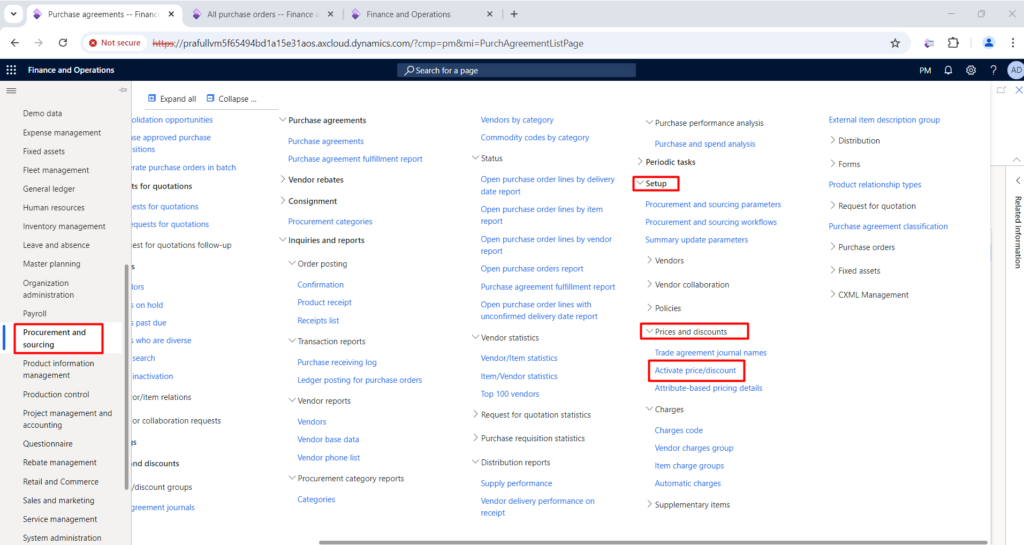Collapse Prices and discounts group
This screenshot has width=1024, height=545.
point(649,332)
